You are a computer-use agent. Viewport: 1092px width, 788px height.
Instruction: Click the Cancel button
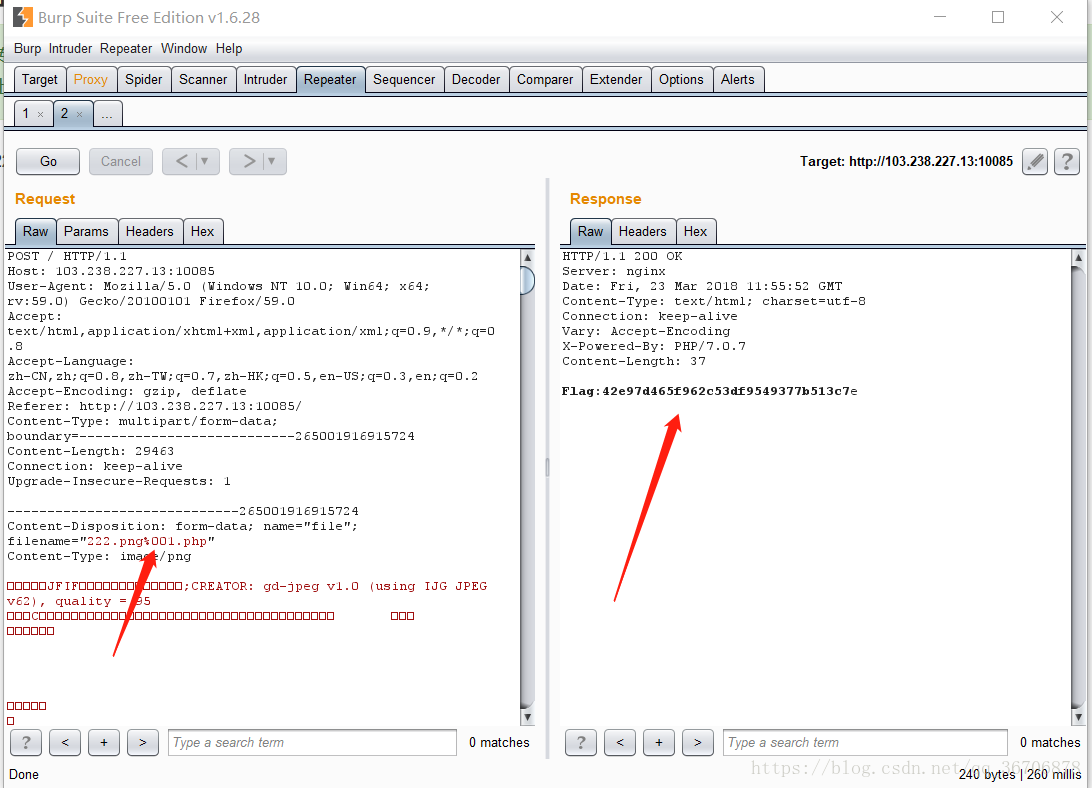(x=120, y=162)
